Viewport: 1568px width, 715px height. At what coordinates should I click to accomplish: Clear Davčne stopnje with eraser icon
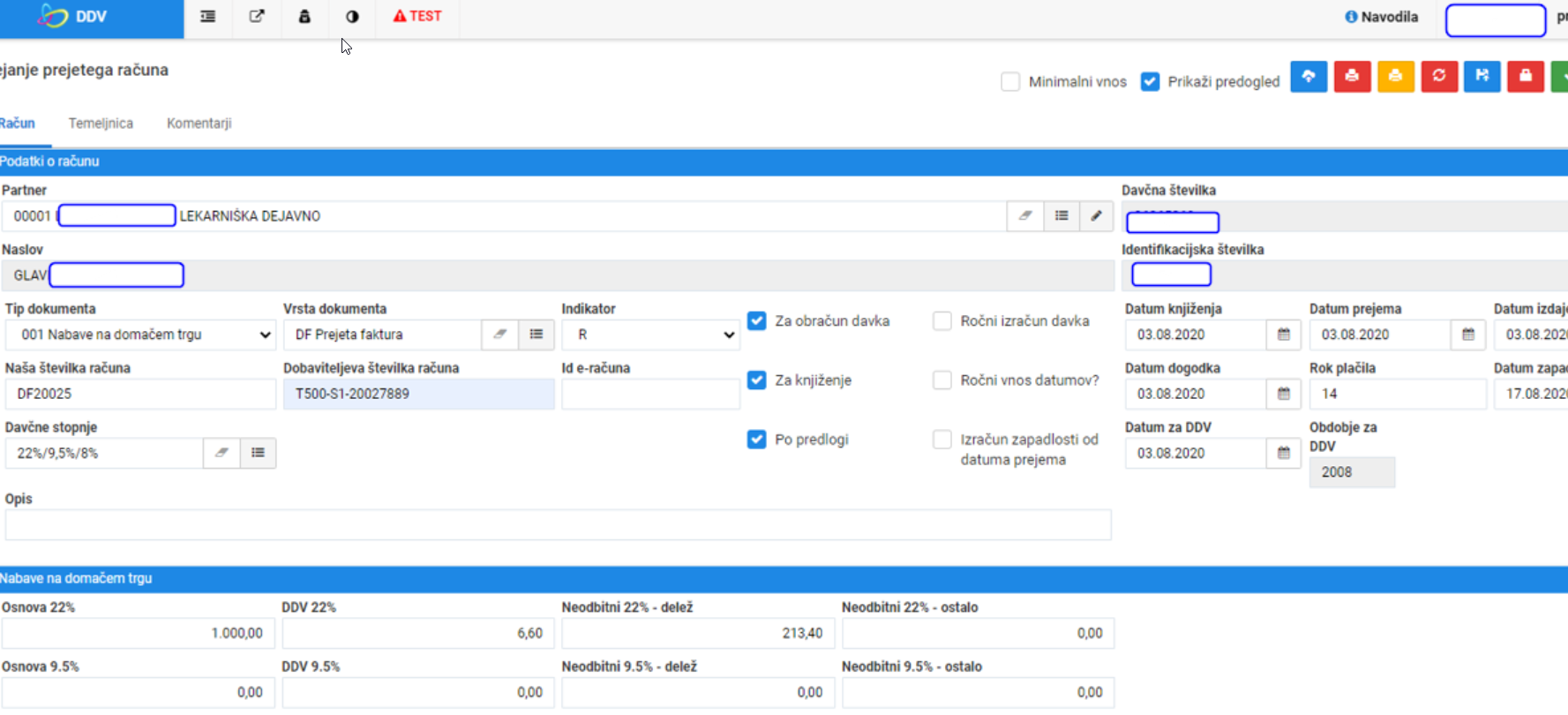(x=221, y=453)
